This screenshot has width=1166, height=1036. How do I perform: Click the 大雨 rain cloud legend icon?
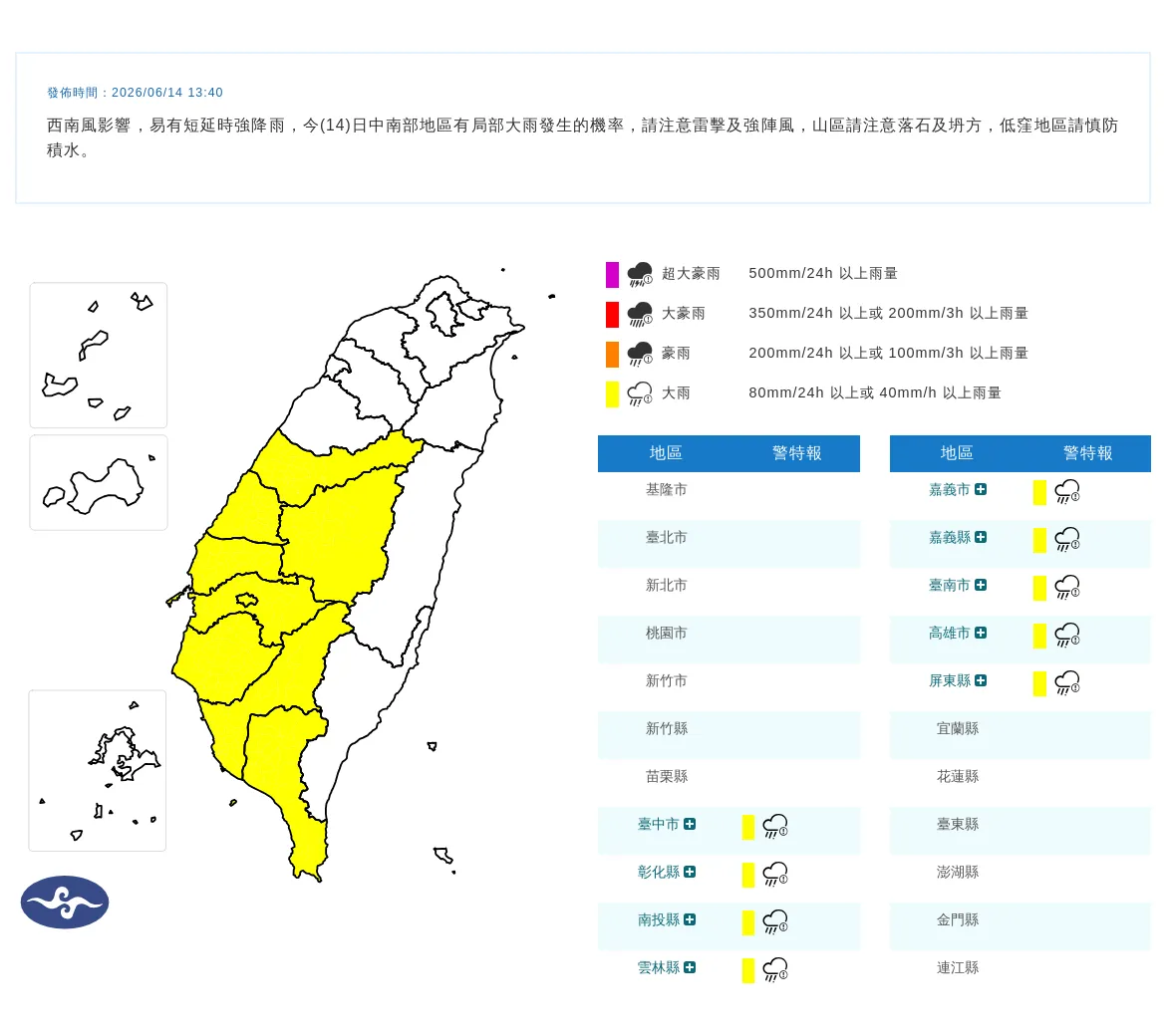click(640, 393)
